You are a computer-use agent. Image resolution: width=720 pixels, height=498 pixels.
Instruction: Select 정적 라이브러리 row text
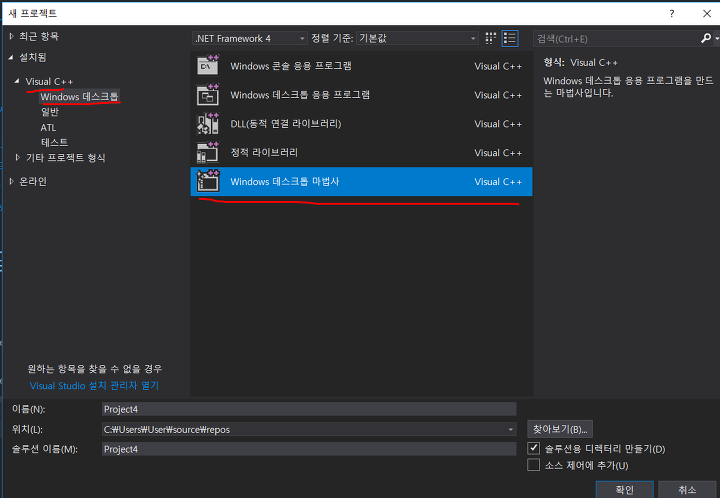[x=264, y=152]
